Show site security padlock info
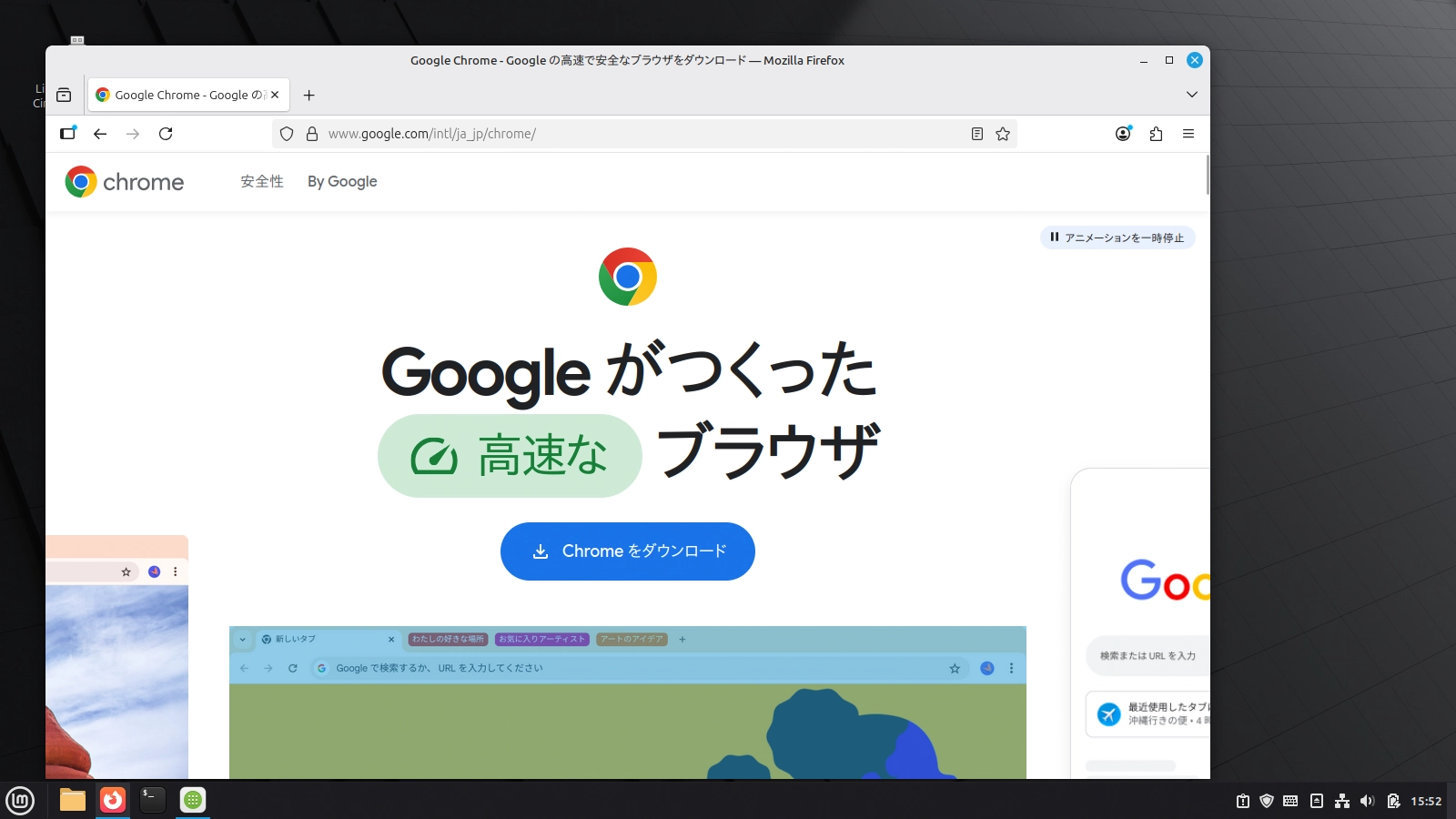This screenshot has height=819, width=1456. point(312,134)
